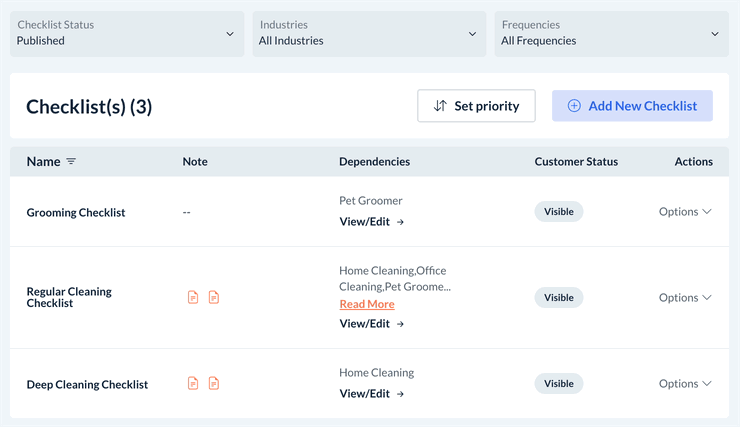This screenshot has width=740, height=427.
Task: Click first note icon for Regular Cleaning Checklist
Action: [x=193, y=297]
